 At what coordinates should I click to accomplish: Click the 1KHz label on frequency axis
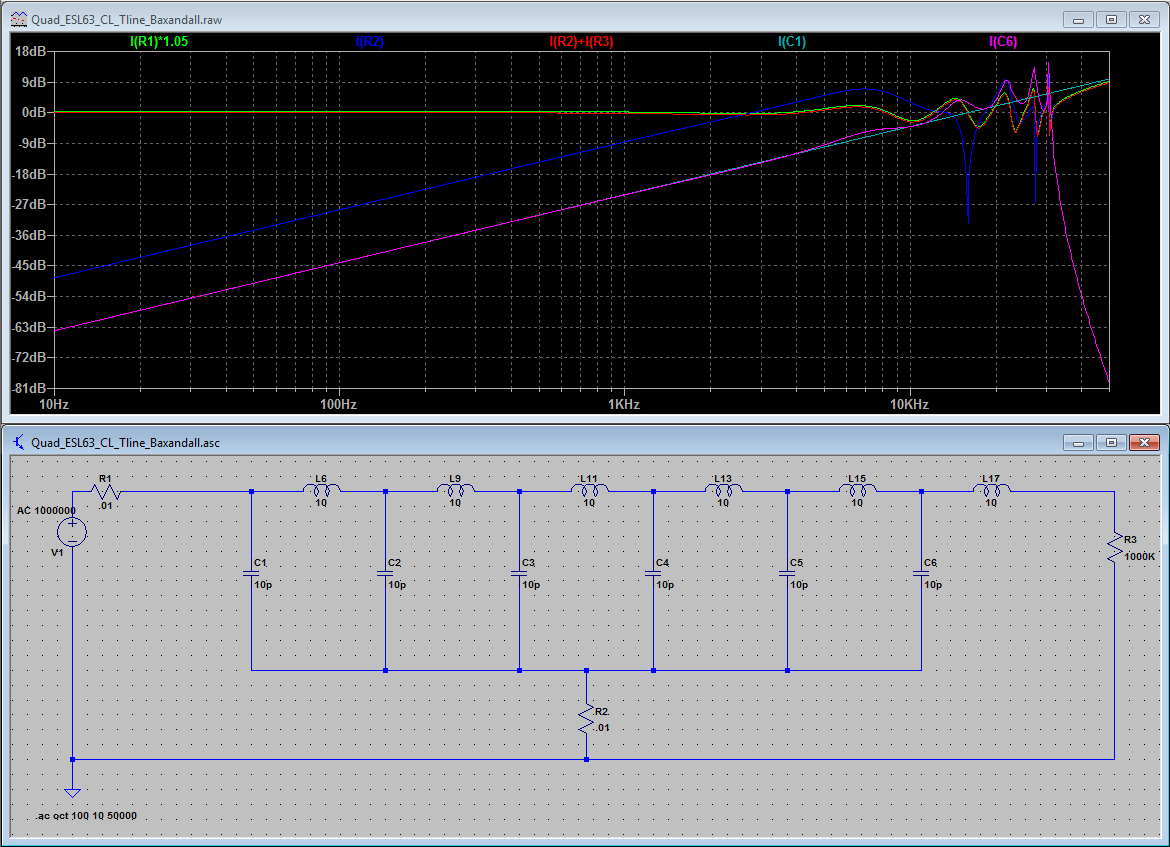click(x=624, y=404)
